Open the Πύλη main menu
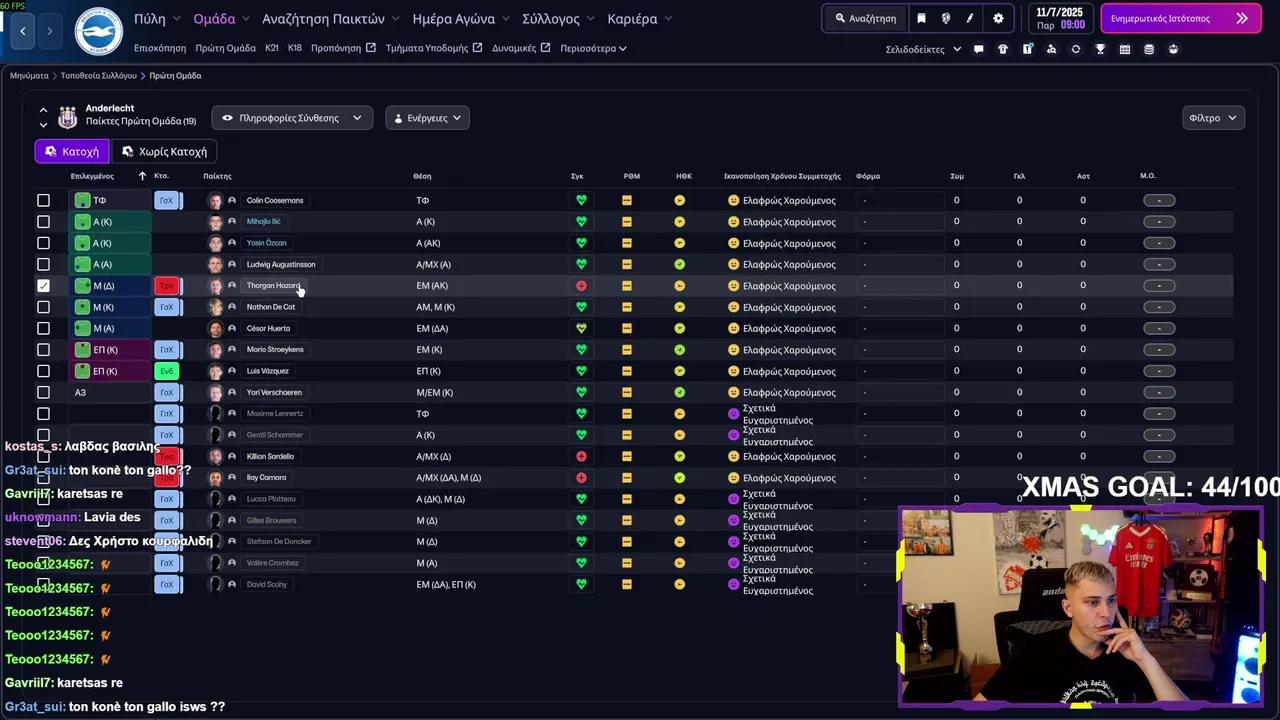The height and width of the screenshot is (720, 1280). coord(157,19)
